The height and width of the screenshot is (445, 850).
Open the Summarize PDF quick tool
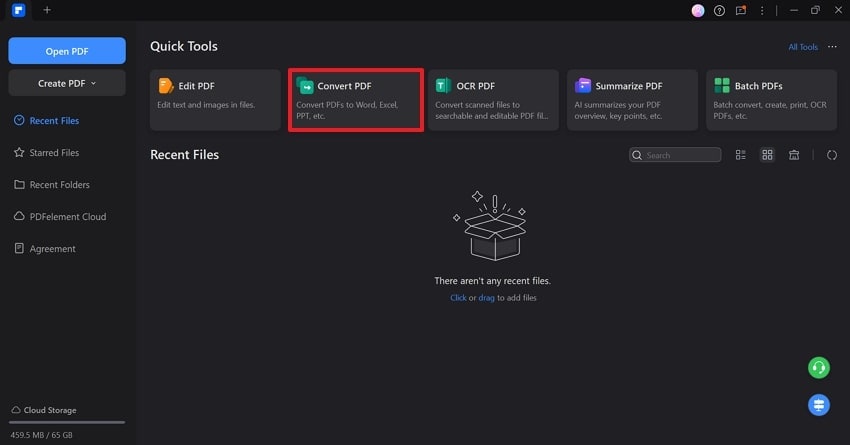point(633,100)
